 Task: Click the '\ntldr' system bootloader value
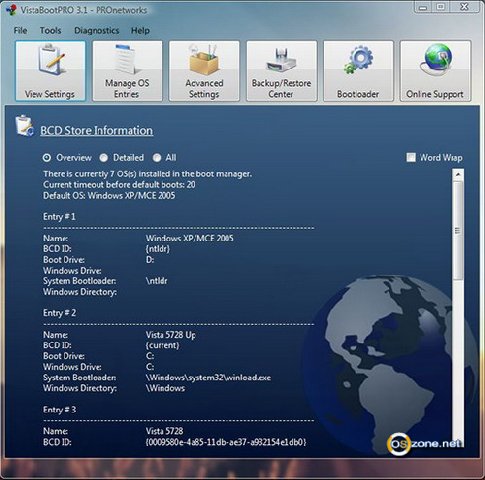click(x=156, y=281)
